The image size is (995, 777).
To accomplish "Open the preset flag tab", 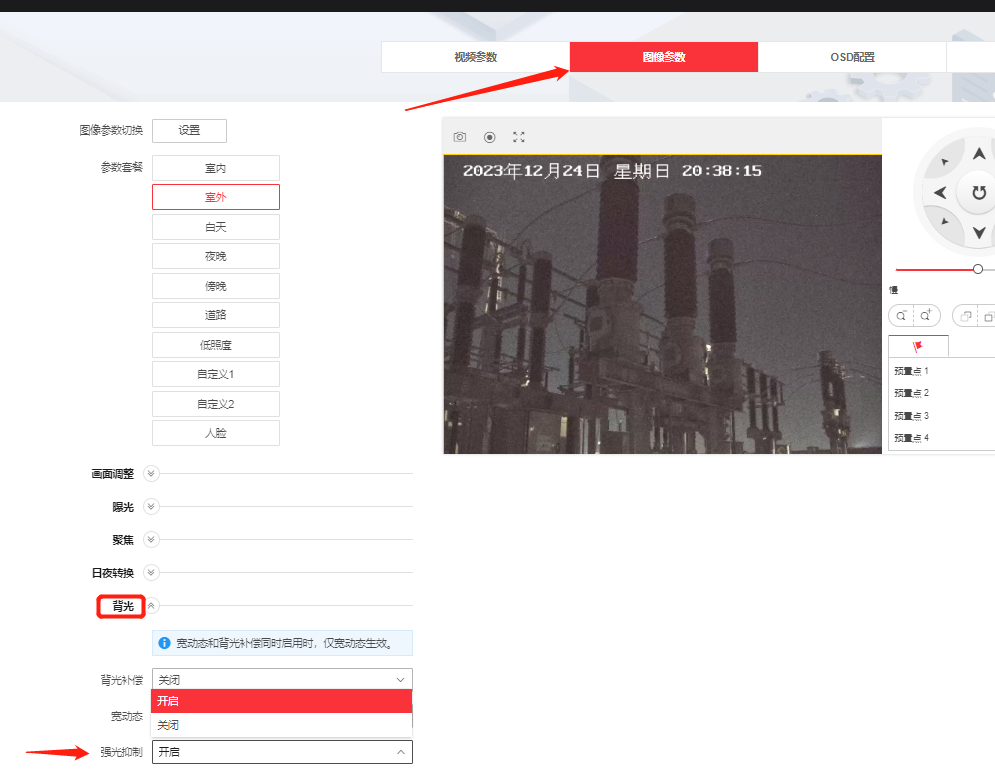I will pyautogui.click(x=918, y=347).
